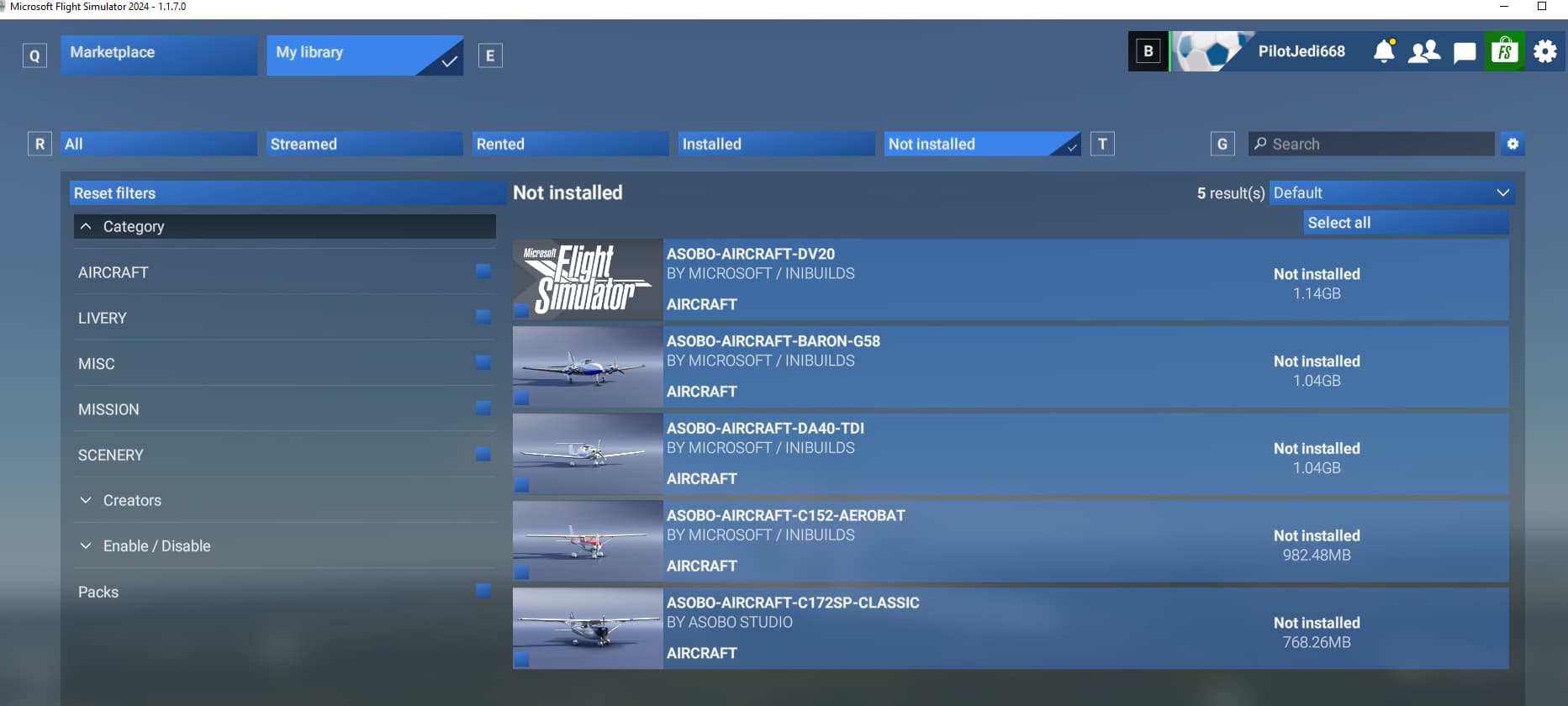
Task: Check the ASOBO-AIRCRAFT-DV20 selection box
Action: click(521, 310)
